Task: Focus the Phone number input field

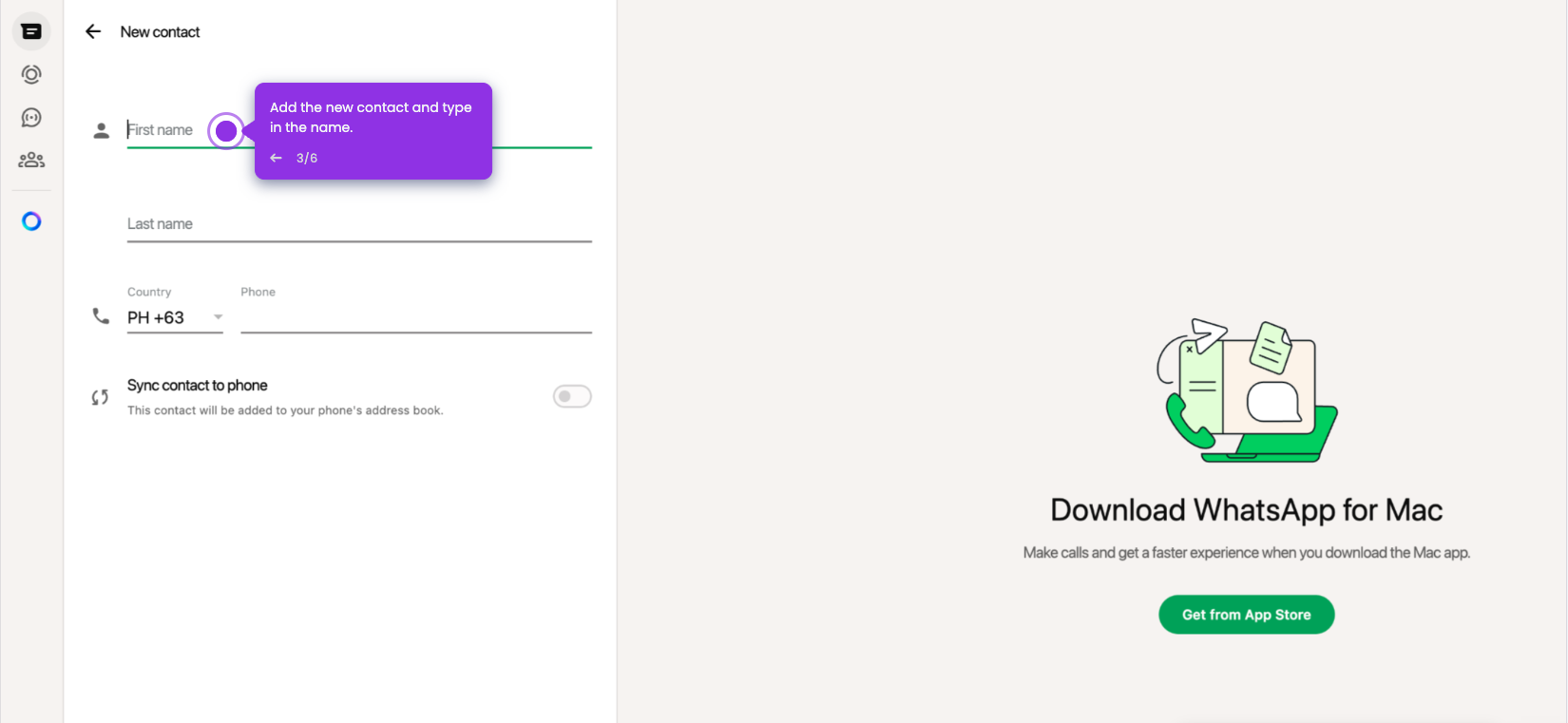Action: click(416, 317)
